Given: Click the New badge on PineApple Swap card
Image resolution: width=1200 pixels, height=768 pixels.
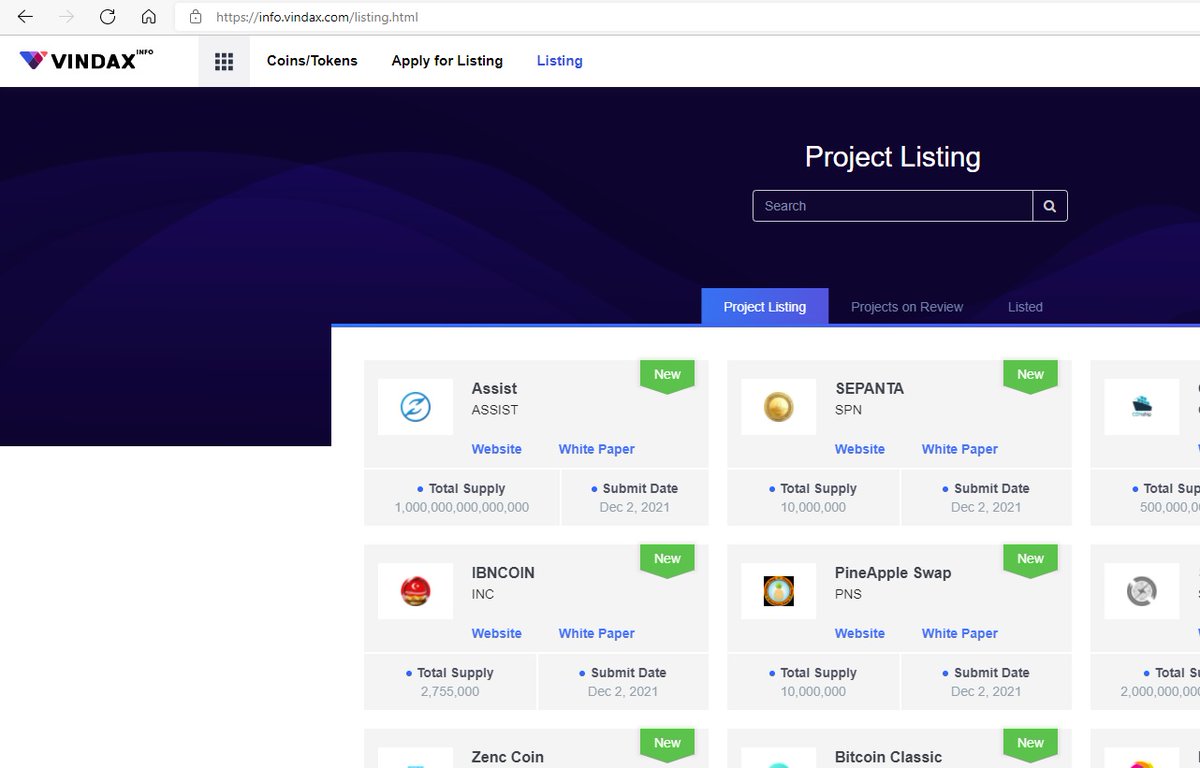Looking at the screenshot, I should point(1030,560).
